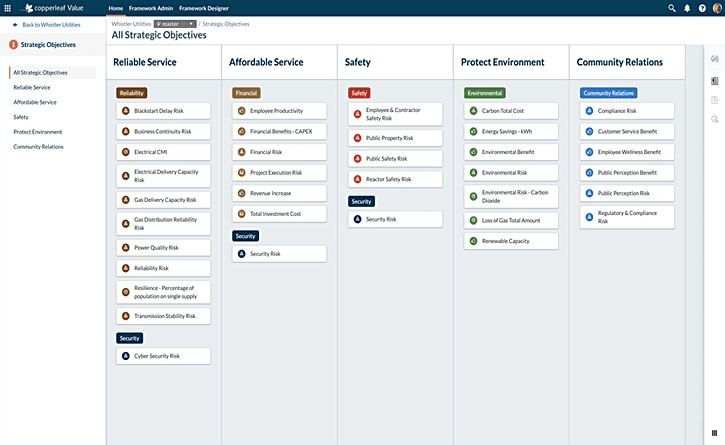Click Back to Whistler Utilities link
Screen dimensions: 725x445
51,25
